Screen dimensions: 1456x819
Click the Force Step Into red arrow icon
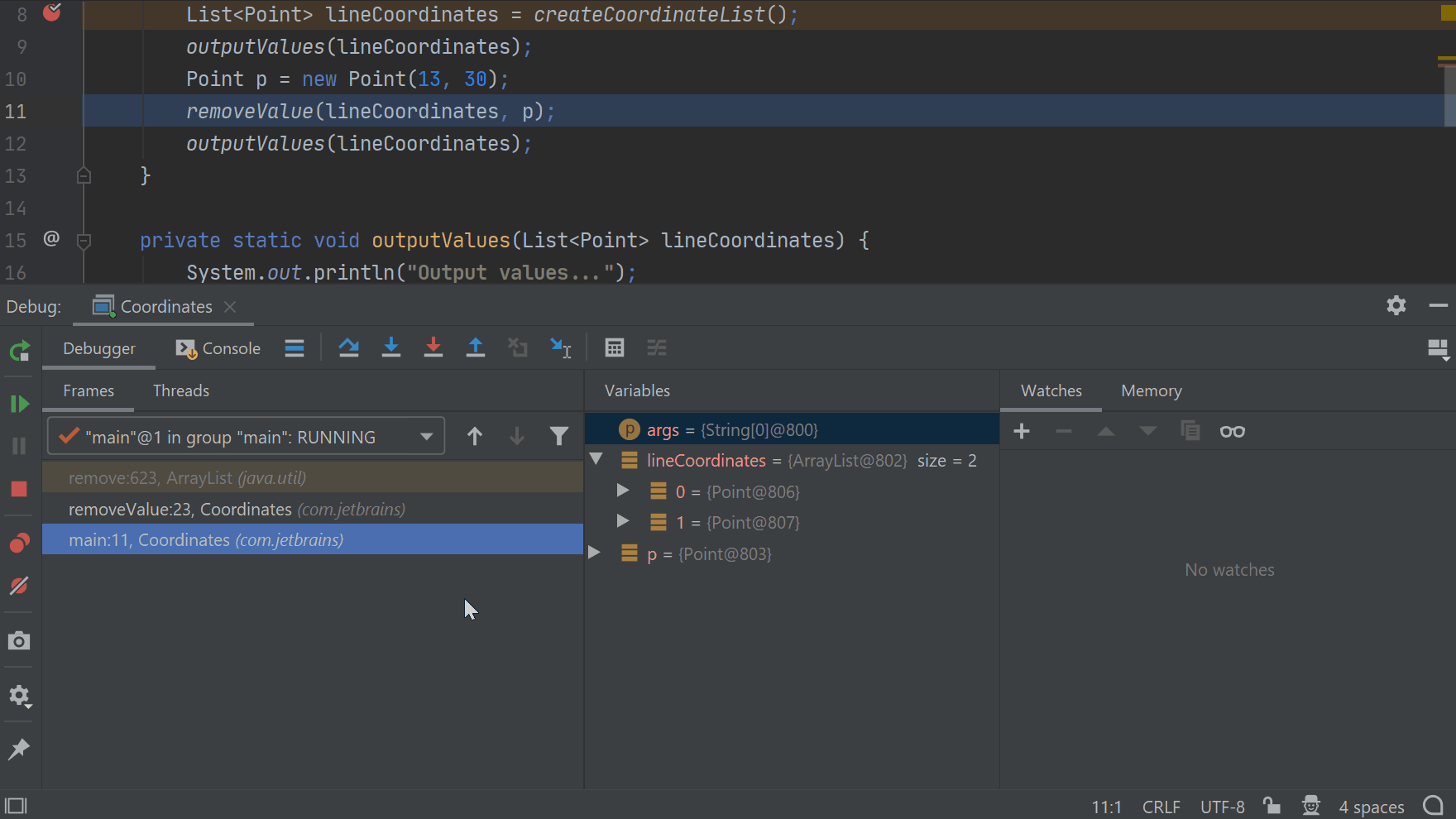click(x=433, y=348)
